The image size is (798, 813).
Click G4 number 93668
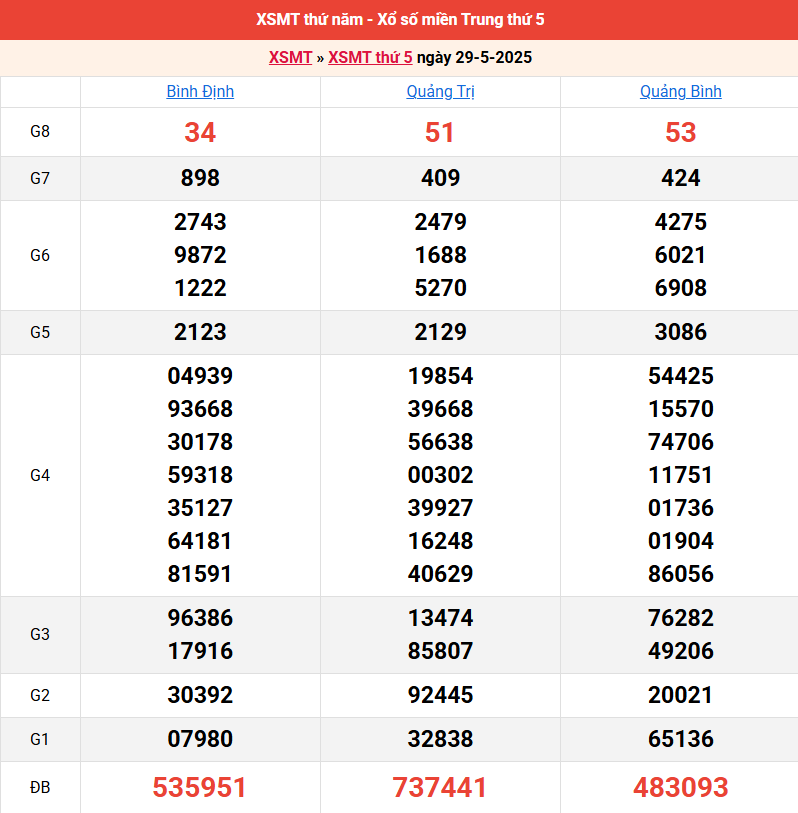click(200, 409)
